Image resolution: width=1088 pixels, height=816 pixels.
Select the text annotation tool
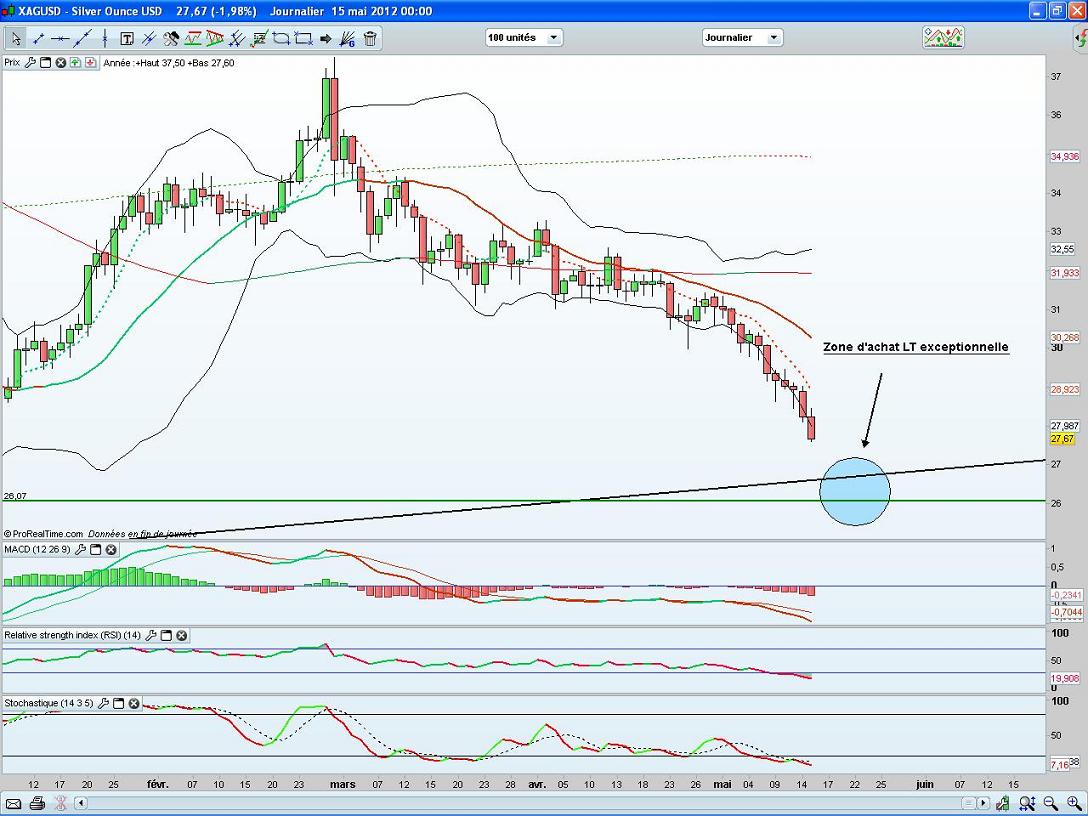click(x=127, y=39)
